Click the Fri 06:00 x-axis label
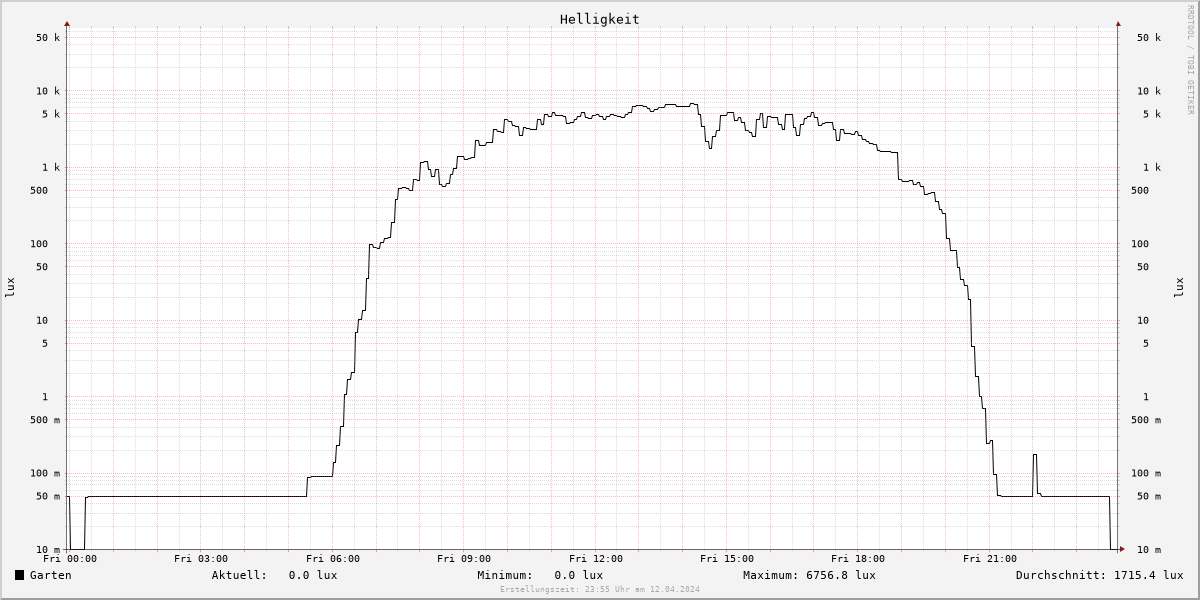The width and height of the screenshot is (1200, 600). 333,559
